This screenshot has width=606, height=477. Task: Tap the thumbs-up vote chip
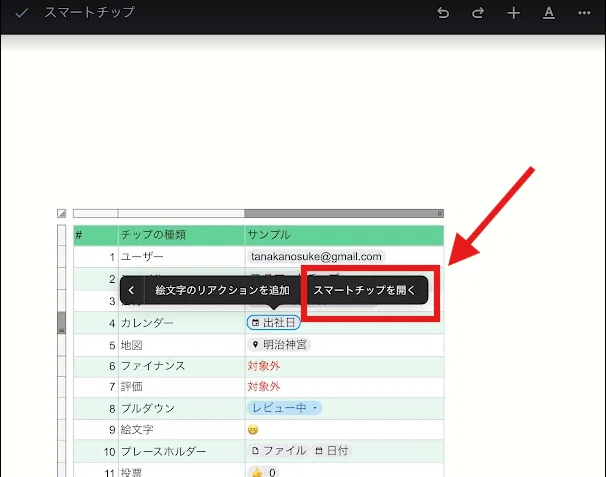264,472
